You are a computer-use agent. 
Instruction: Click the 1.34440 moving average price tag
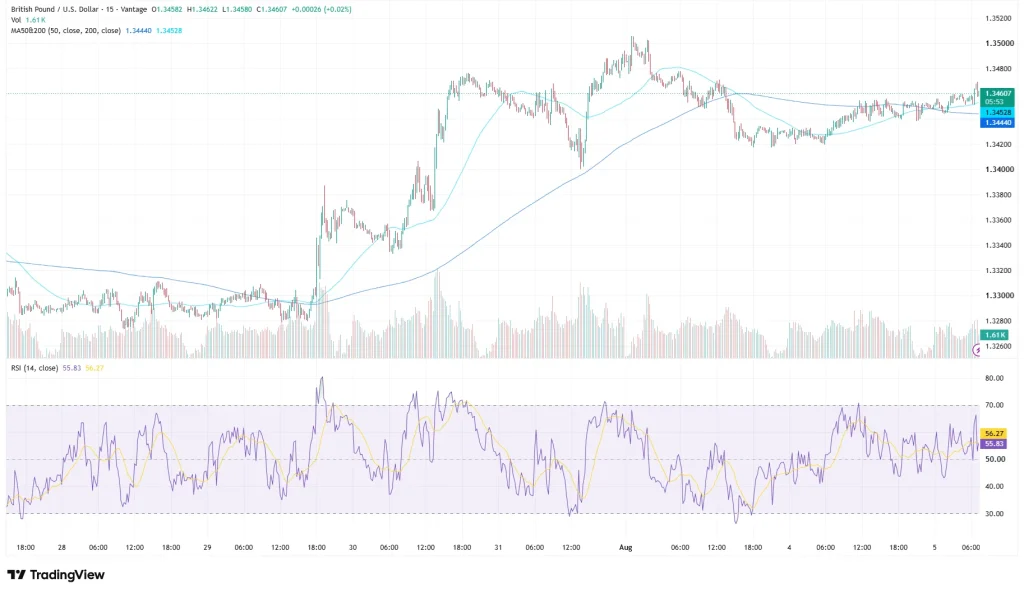coord(998,123)
